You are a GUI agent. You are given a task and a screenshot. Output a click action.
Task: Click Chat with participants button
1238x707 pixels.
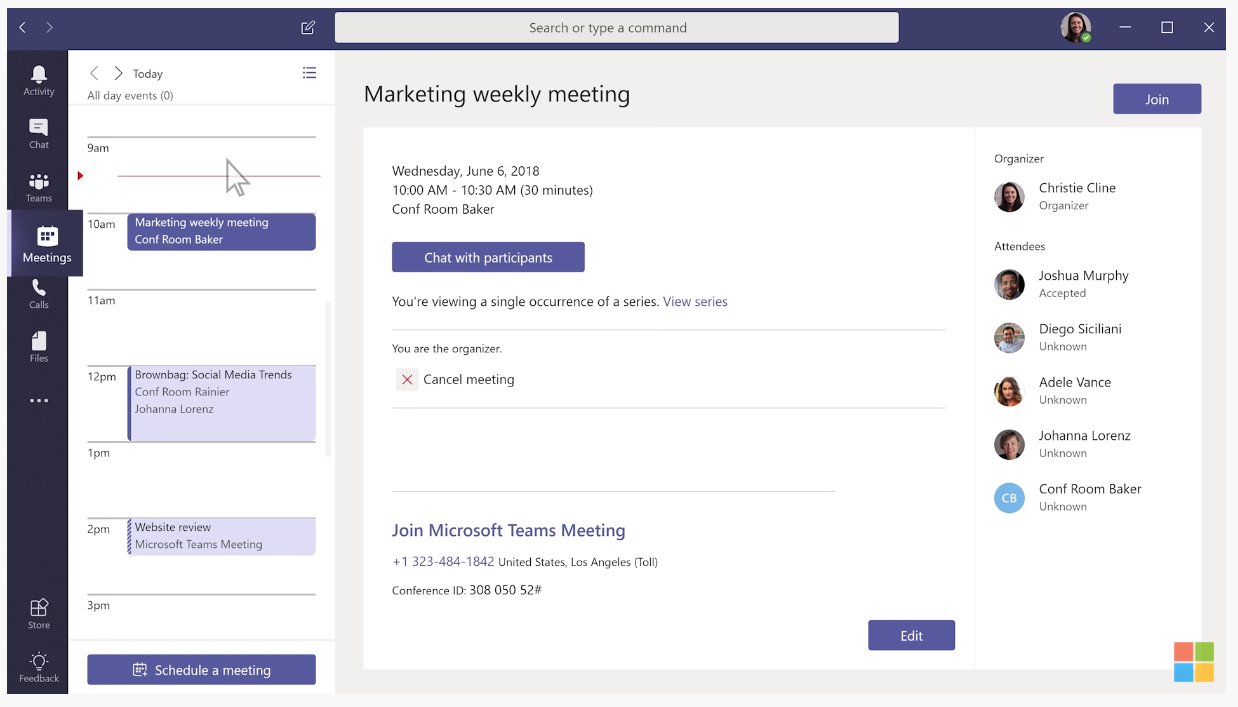pos(488,257)
